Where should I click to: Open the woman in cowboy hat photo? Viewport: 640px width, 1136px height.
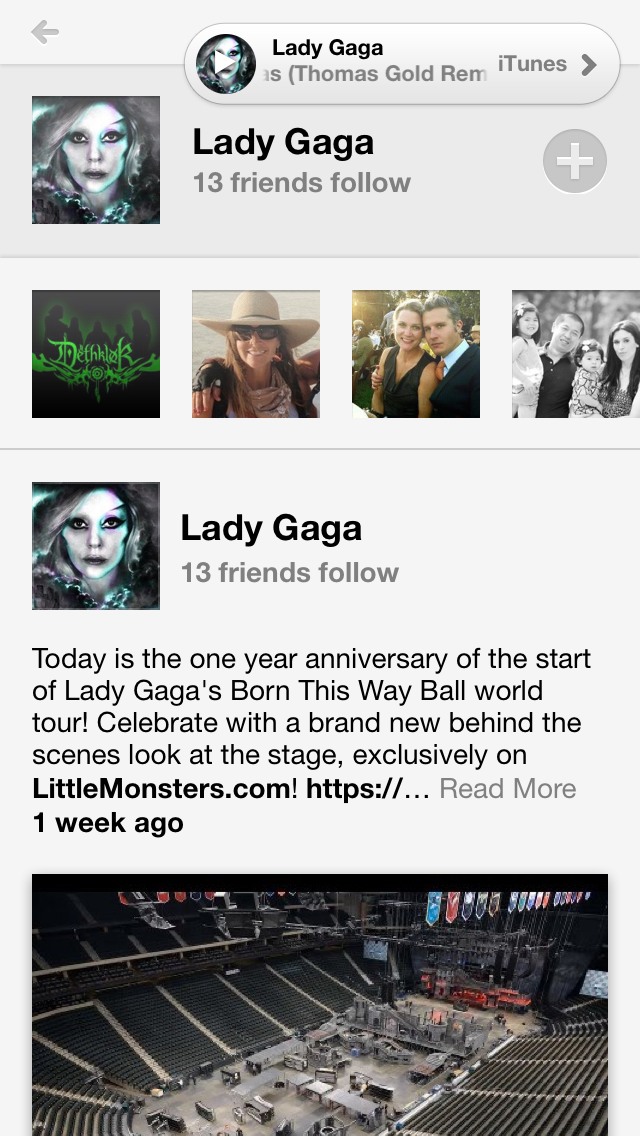coord(256,354)
